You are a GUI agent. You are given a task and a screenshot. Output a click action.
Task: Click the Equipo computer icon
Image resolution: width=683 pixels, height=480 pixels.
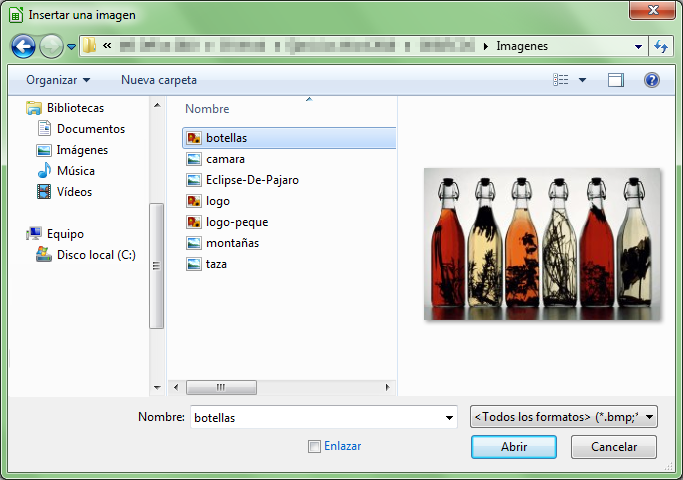(34, 233)
